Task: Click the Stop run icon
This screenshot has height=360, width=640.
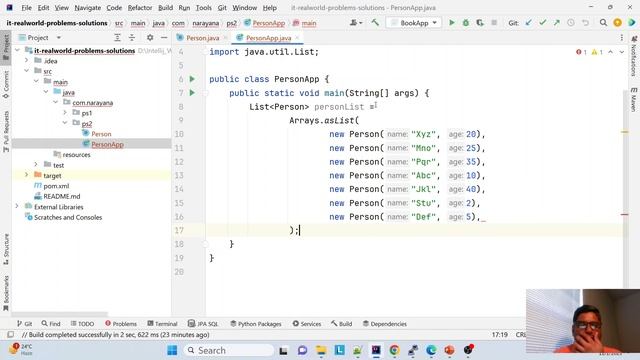Action: 494,23
